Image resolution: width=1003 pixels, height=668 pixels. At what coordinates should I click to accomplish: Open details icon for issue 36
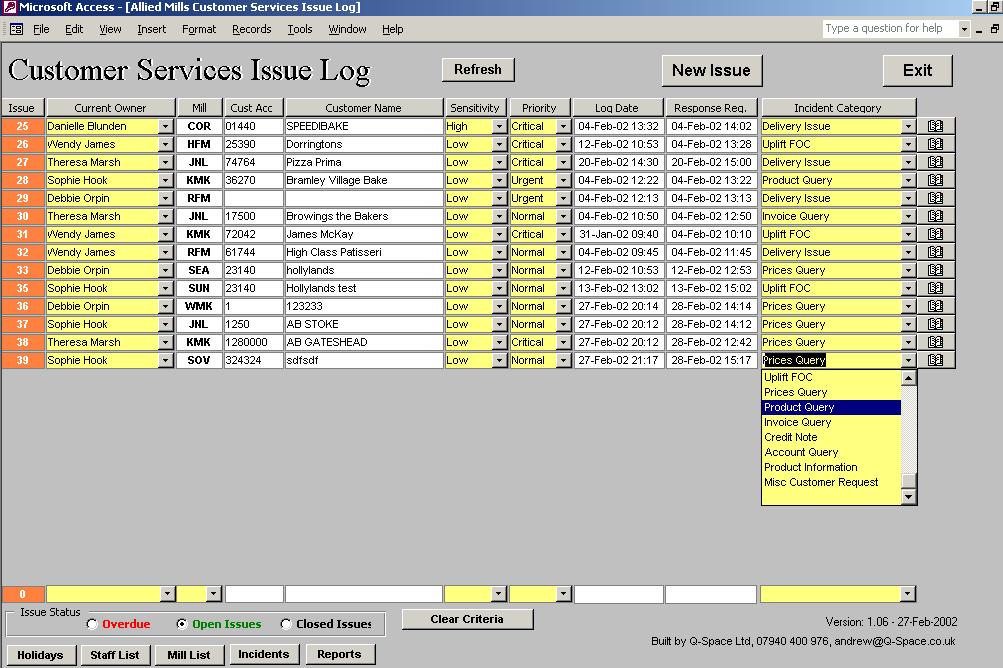coord(936,306)
